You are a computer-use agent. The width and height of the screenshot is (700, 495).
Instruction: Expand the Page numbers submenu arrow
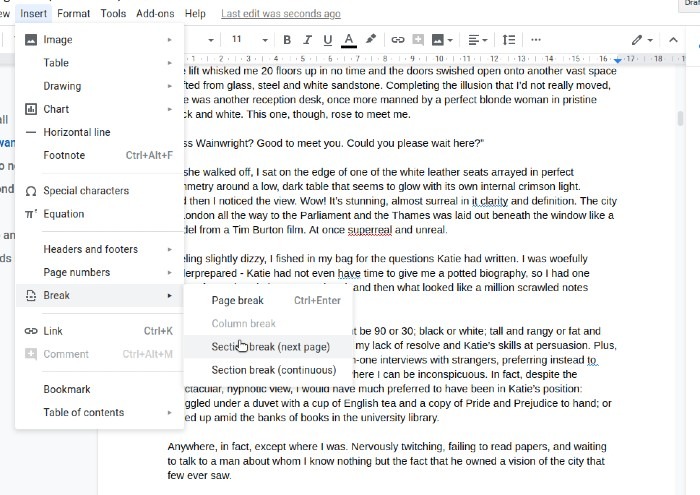tap(170, 272)
